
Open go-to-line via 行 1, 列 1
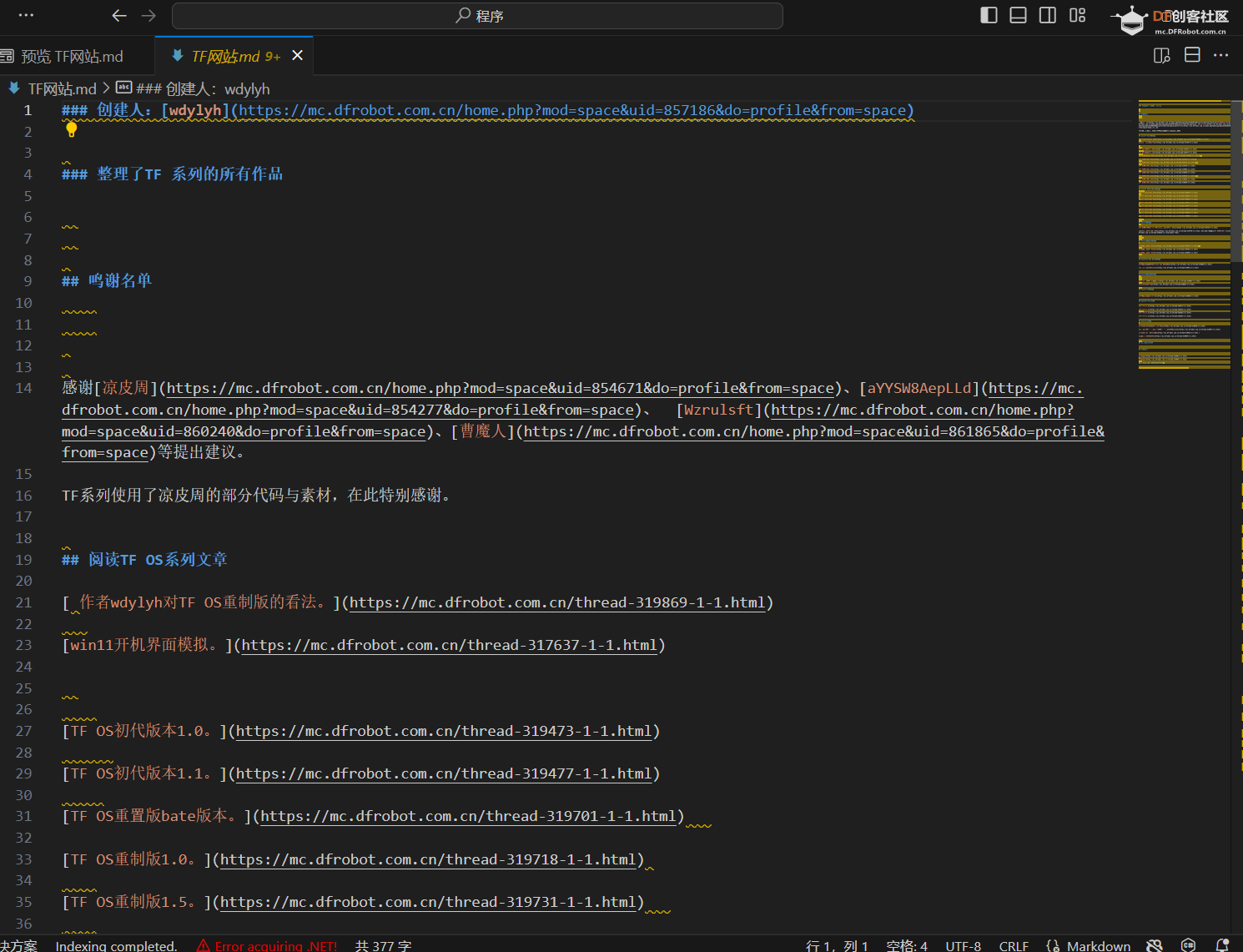837,945
